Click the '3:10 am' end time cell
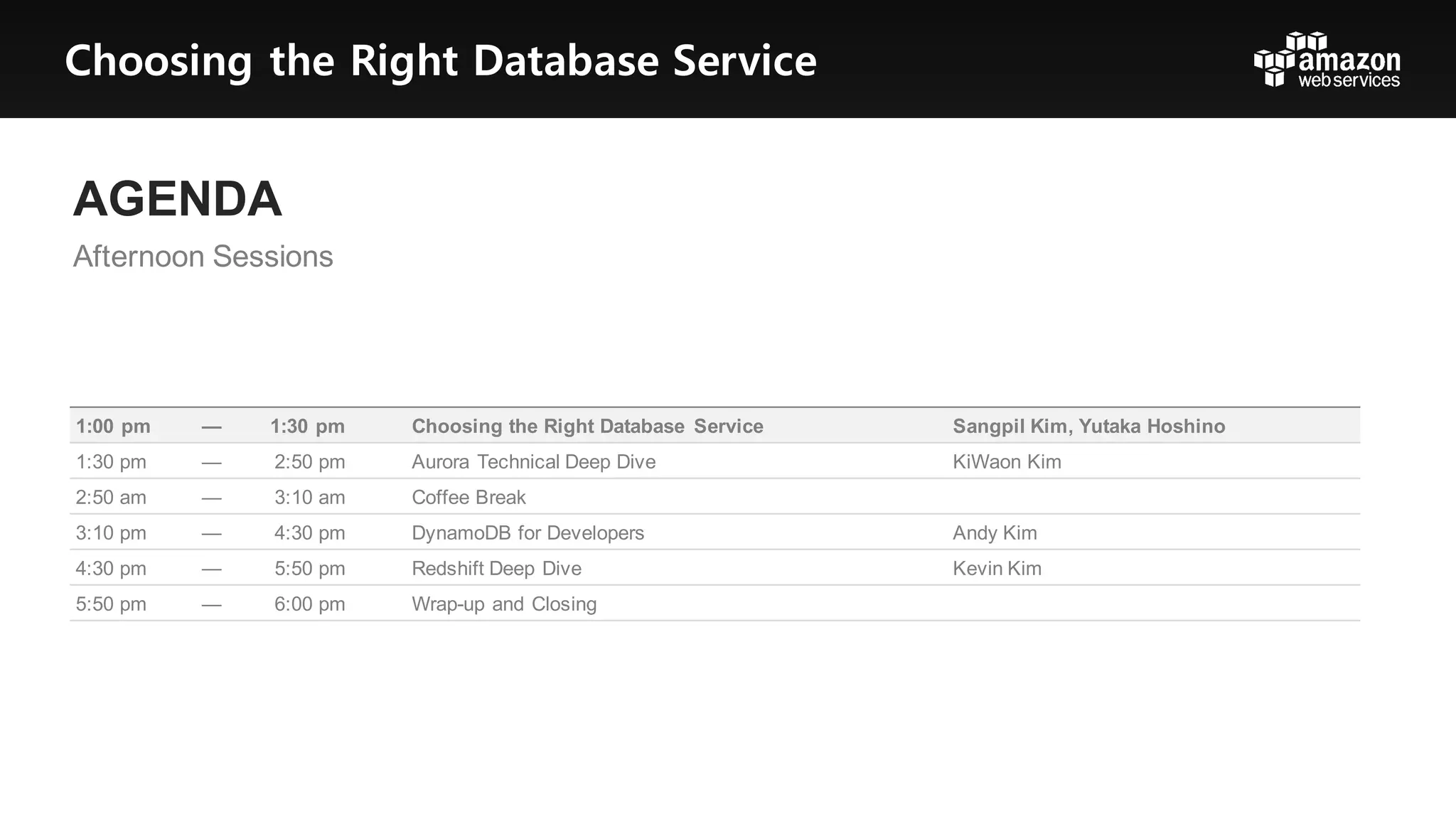Viewport: 1456px width, 819px height. coord(310,498)
